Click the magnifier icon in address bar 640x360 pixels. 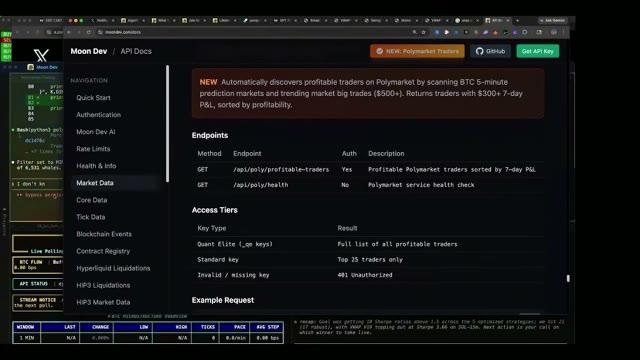coord(415,32)
